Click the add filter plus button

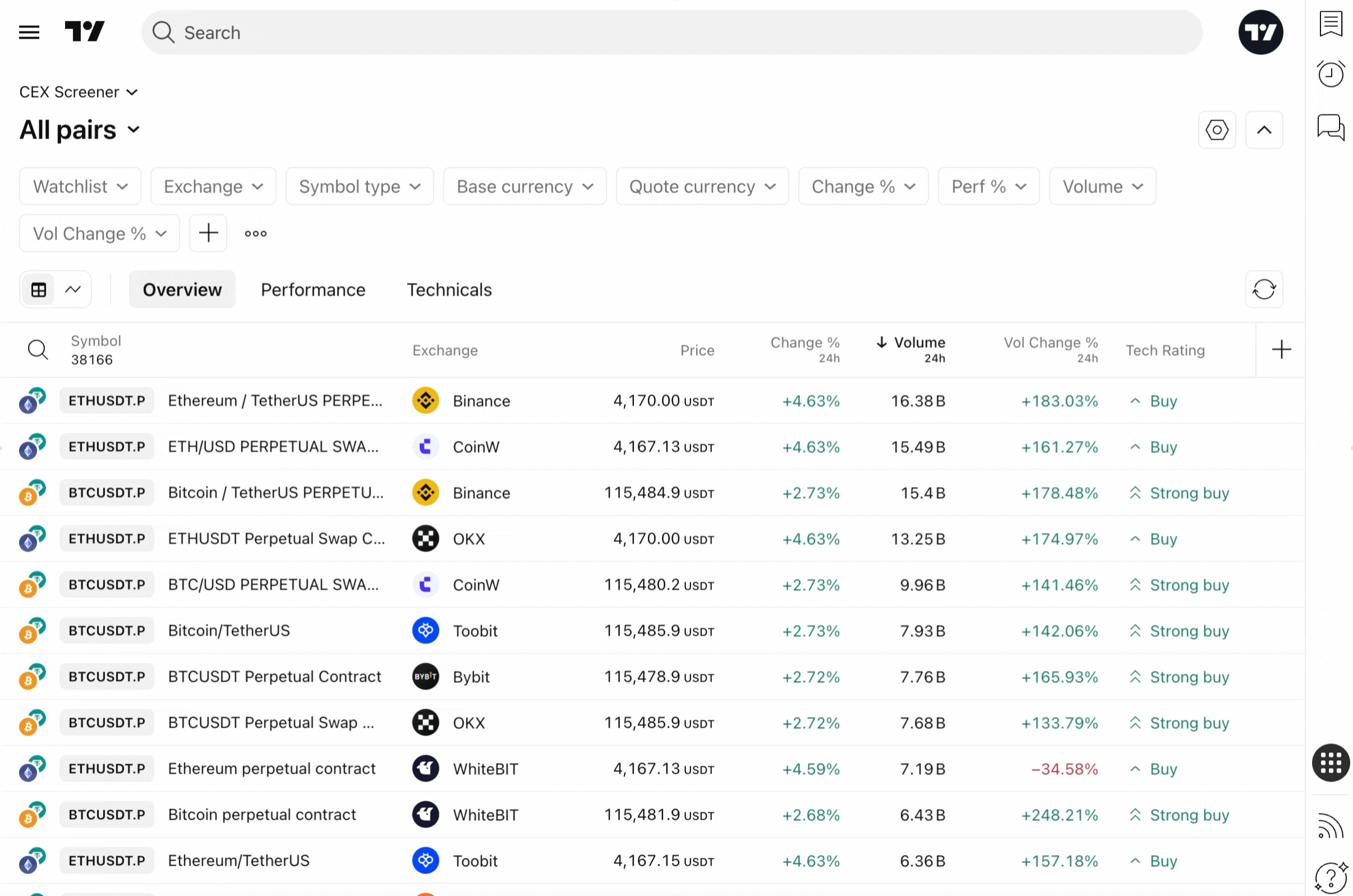click(x=208, y=233)
